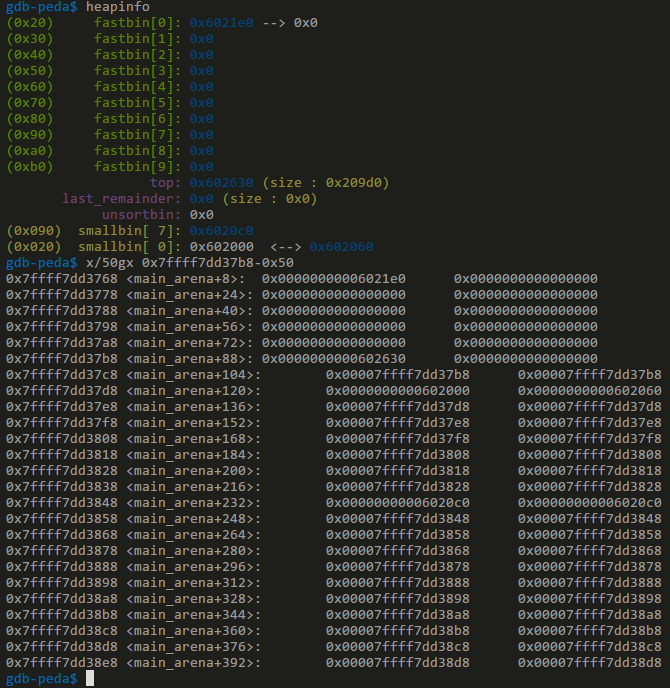Viewport: 670px width, 688px height.
Task: Click the '(0xa0)' size label
Action: pyautogui.click(x=30, y=151)
